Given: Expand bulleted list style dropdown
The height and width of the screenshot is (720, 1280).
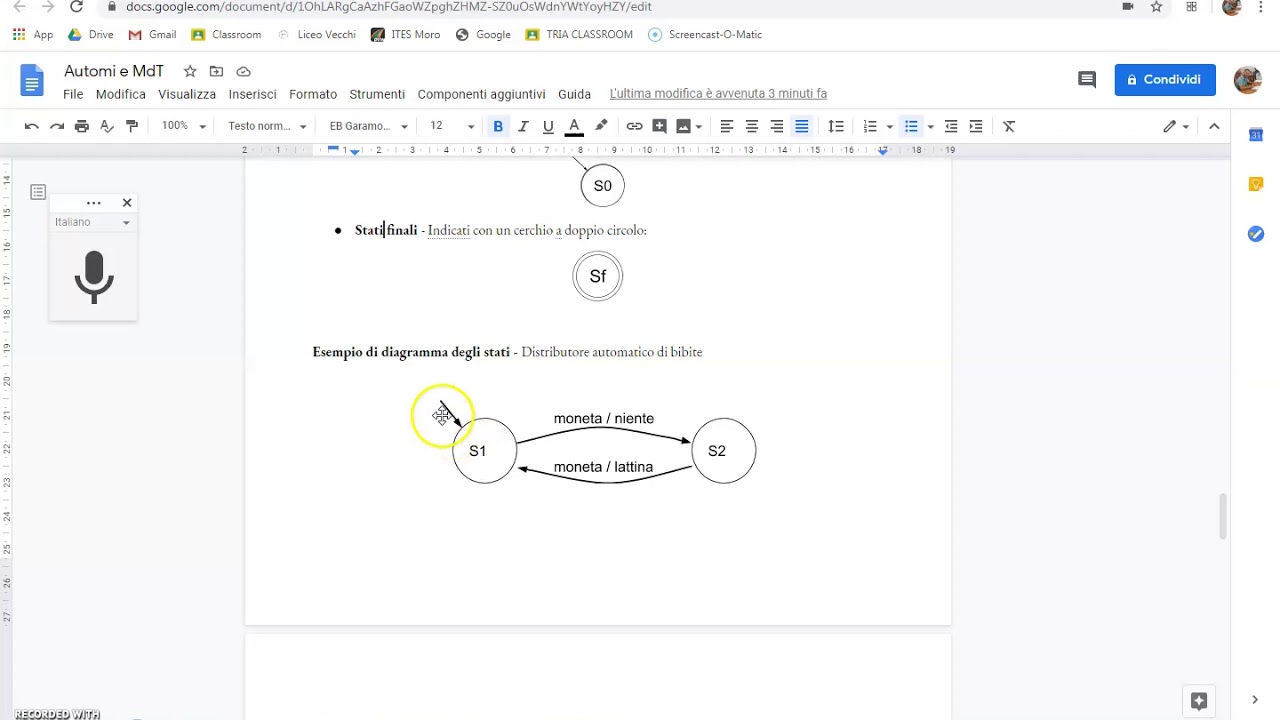Looking at the screenshot, I should pyautogui.click(x=930, y=126).
